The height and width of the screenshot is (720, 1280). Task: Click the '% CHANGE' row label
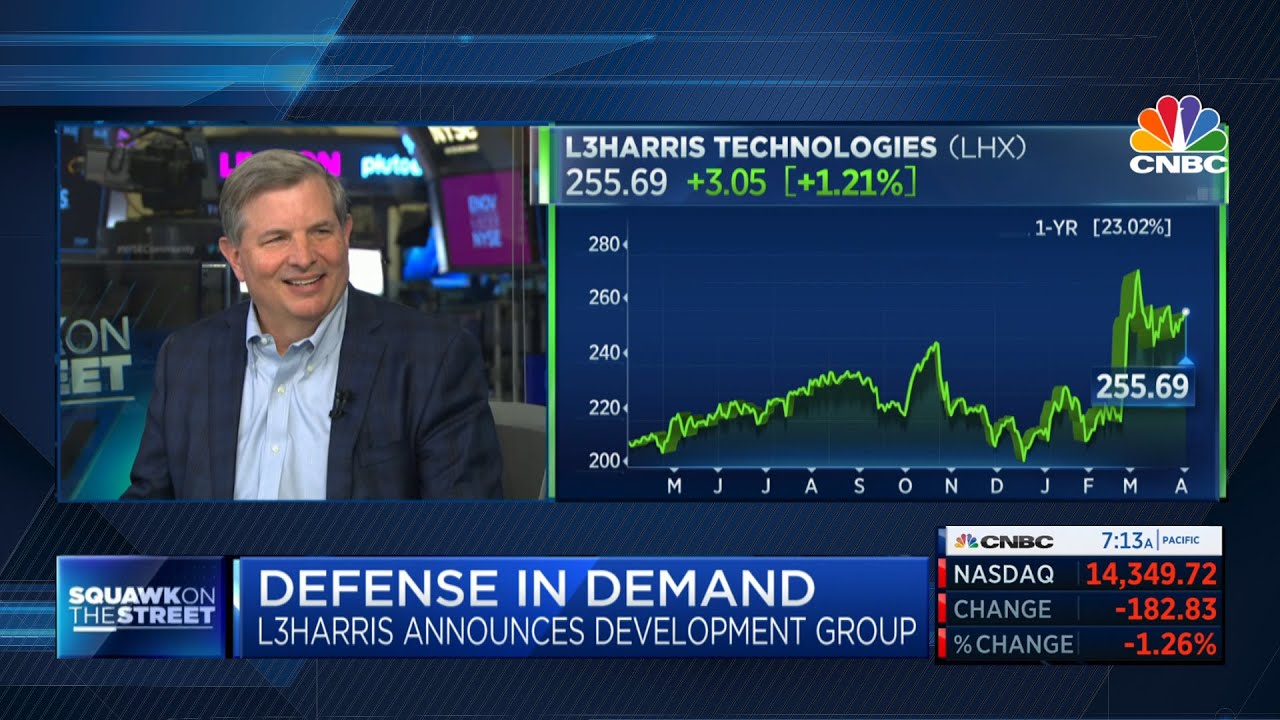pyautogui.click(x=1013, y=644)
